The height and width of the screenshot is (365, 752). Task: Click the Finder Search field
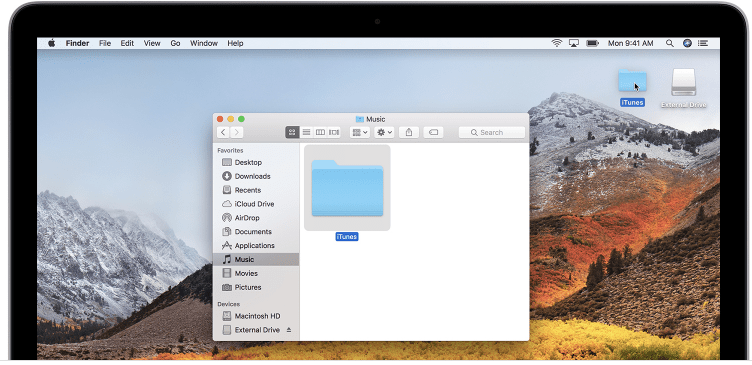[492, 132]
